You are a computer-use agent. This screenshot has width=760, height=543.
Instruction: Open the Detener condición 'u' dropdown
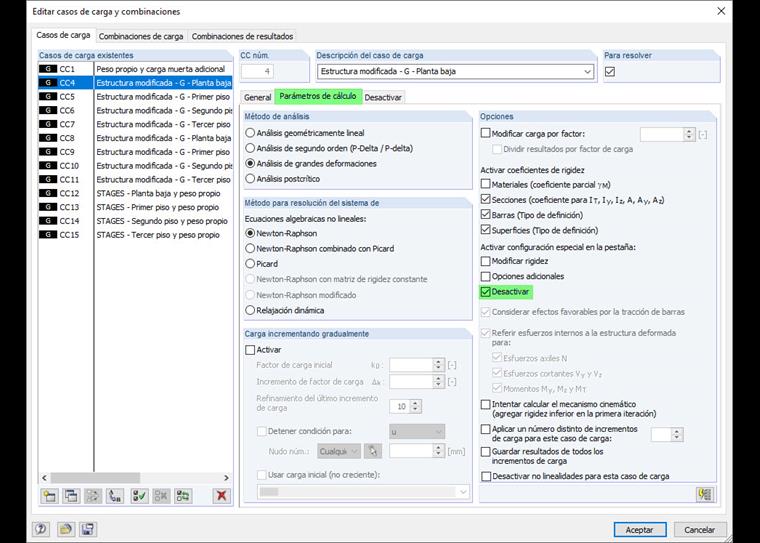pyautogui.click(x=417, y=431)
